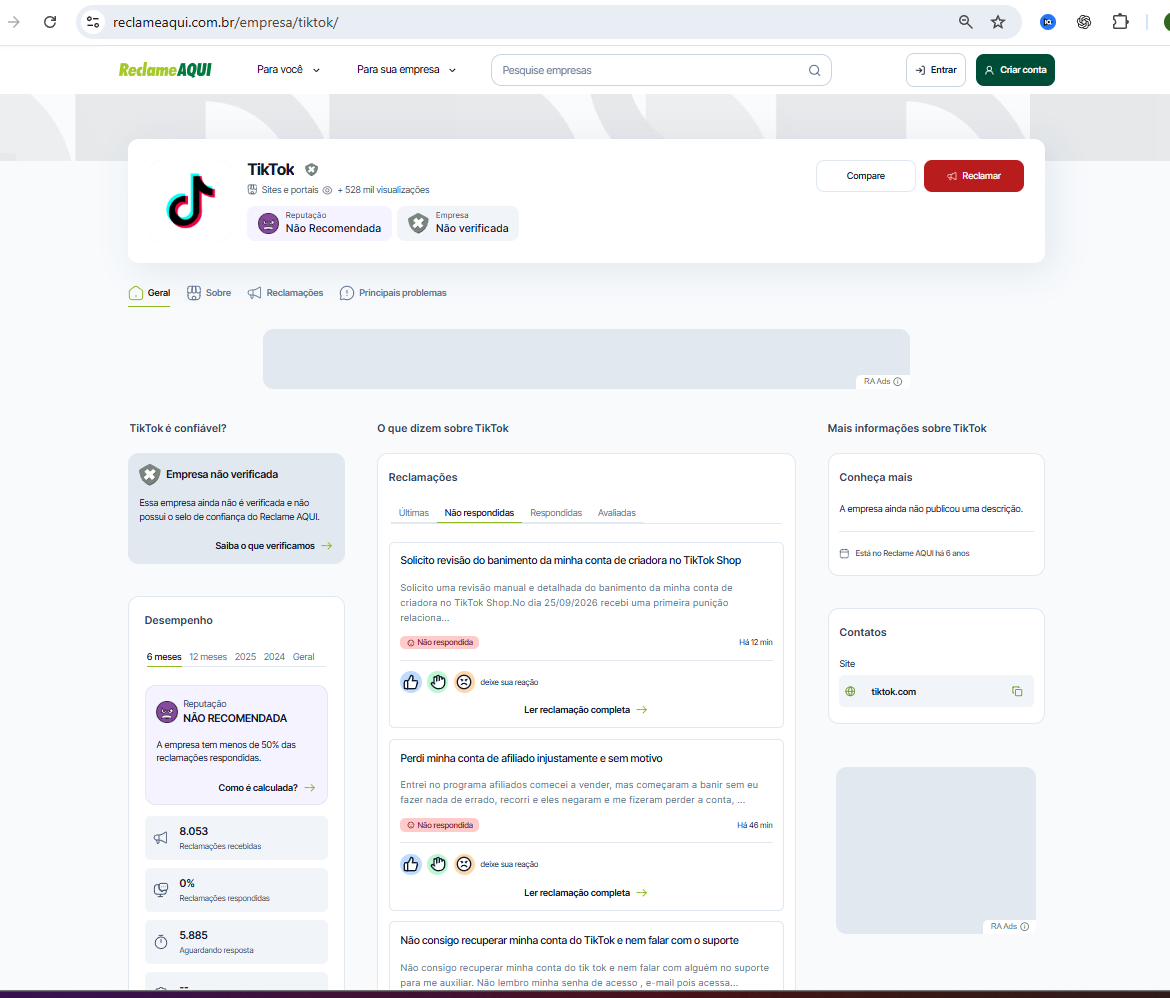1170x998 pixels.
Task: Open complaint Não consigo recuperar minha conta
Action: (x=569, y=941)
